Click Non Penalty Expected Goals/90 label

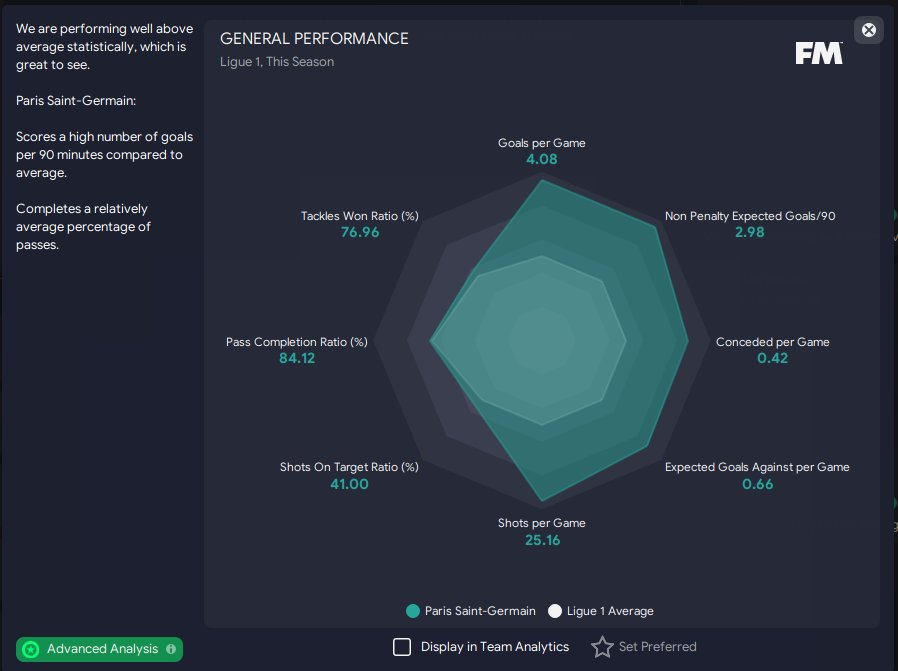[x=750, y=216]
